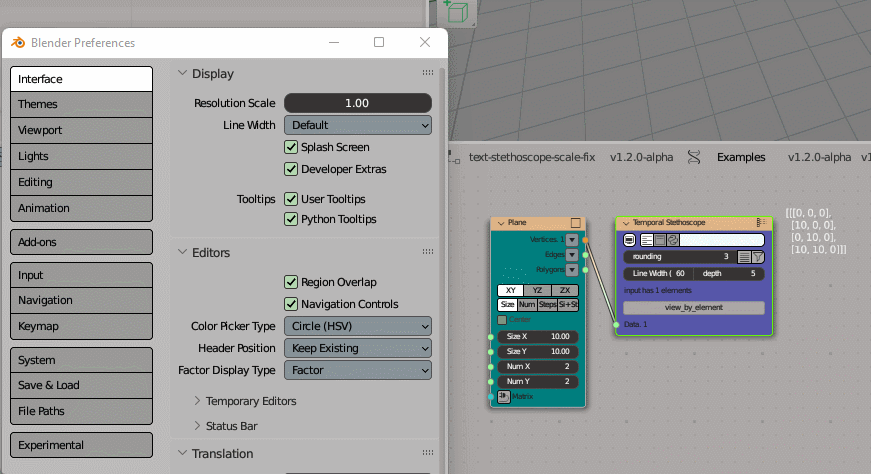Click the list icon beside rounding field
This screenshot has height=474, width=871.
click(x=744, y=257)
